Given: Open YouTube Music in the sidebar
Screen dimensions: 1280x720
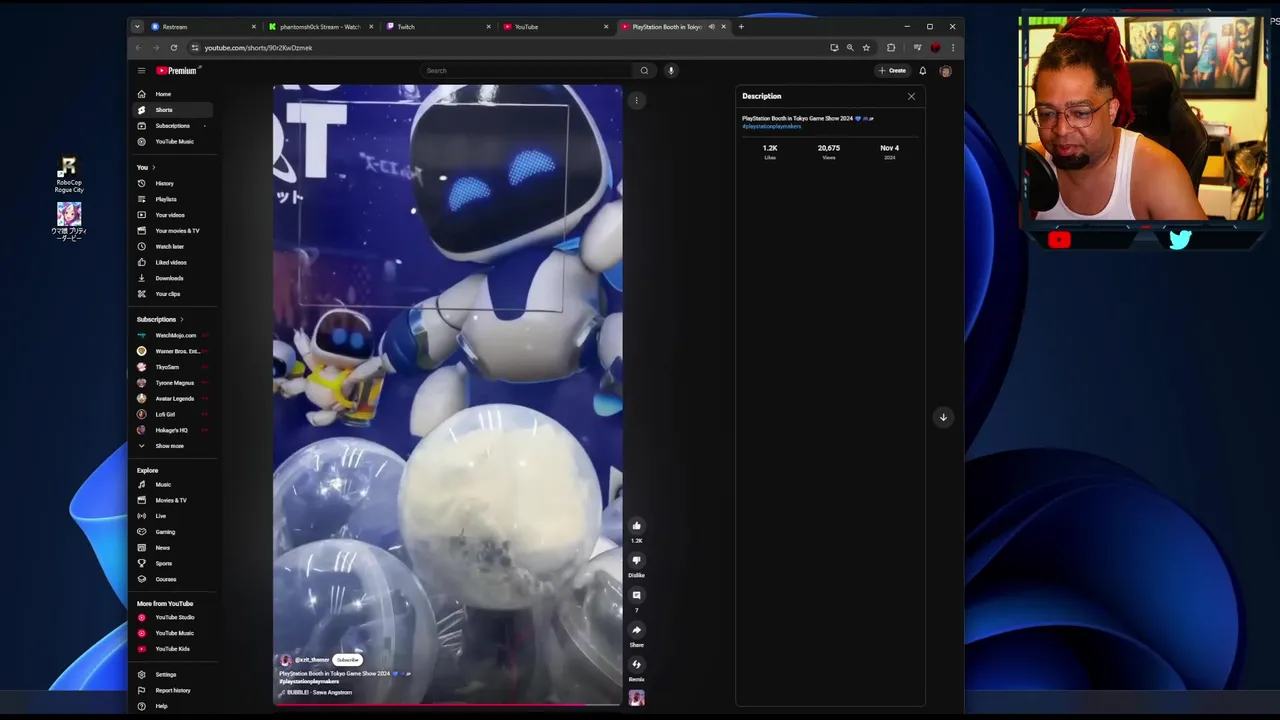Looking at the screenshot, I should click(x=171, y=142).
